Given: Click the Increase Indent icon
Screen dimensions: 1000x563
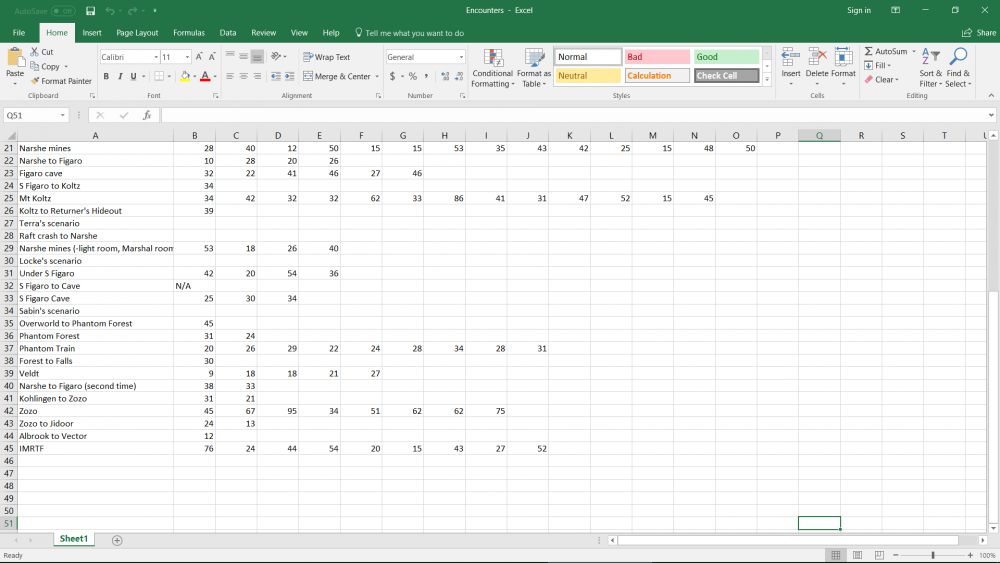Looking at the screenshot, I should (290, 76).
